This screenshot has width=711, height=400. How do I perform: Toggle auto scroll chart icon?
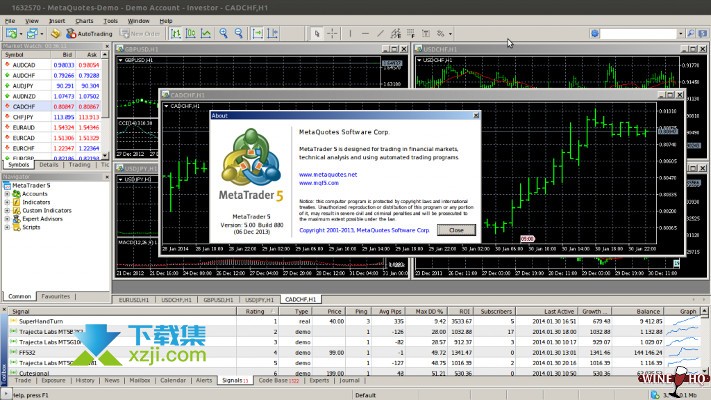[258, 34]
